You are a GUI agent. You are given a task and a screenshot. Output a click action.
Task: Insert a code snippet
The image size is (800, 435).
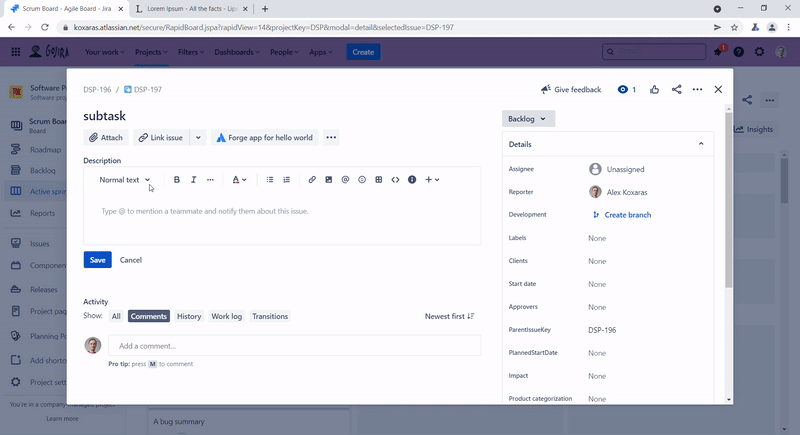point(395,180)
